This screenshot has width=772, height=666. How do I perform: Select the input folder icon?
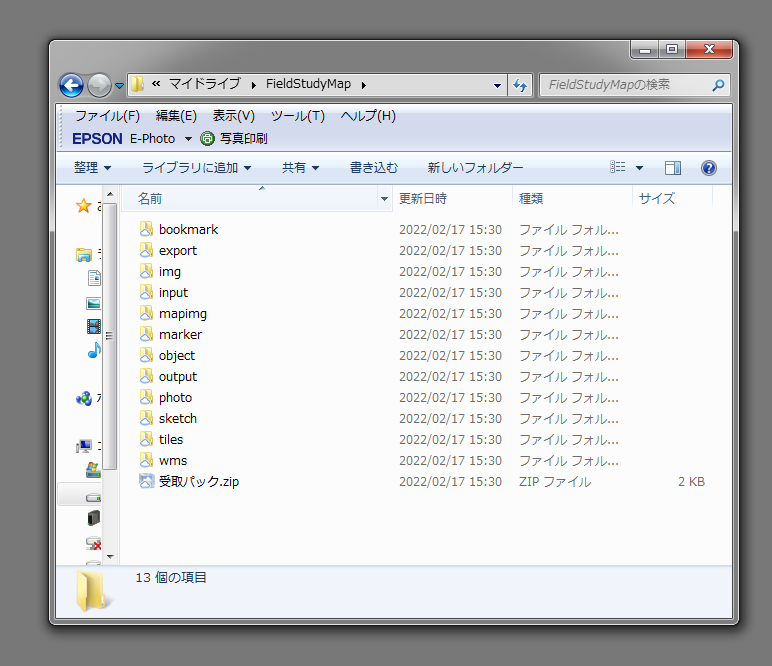[146, 292]
